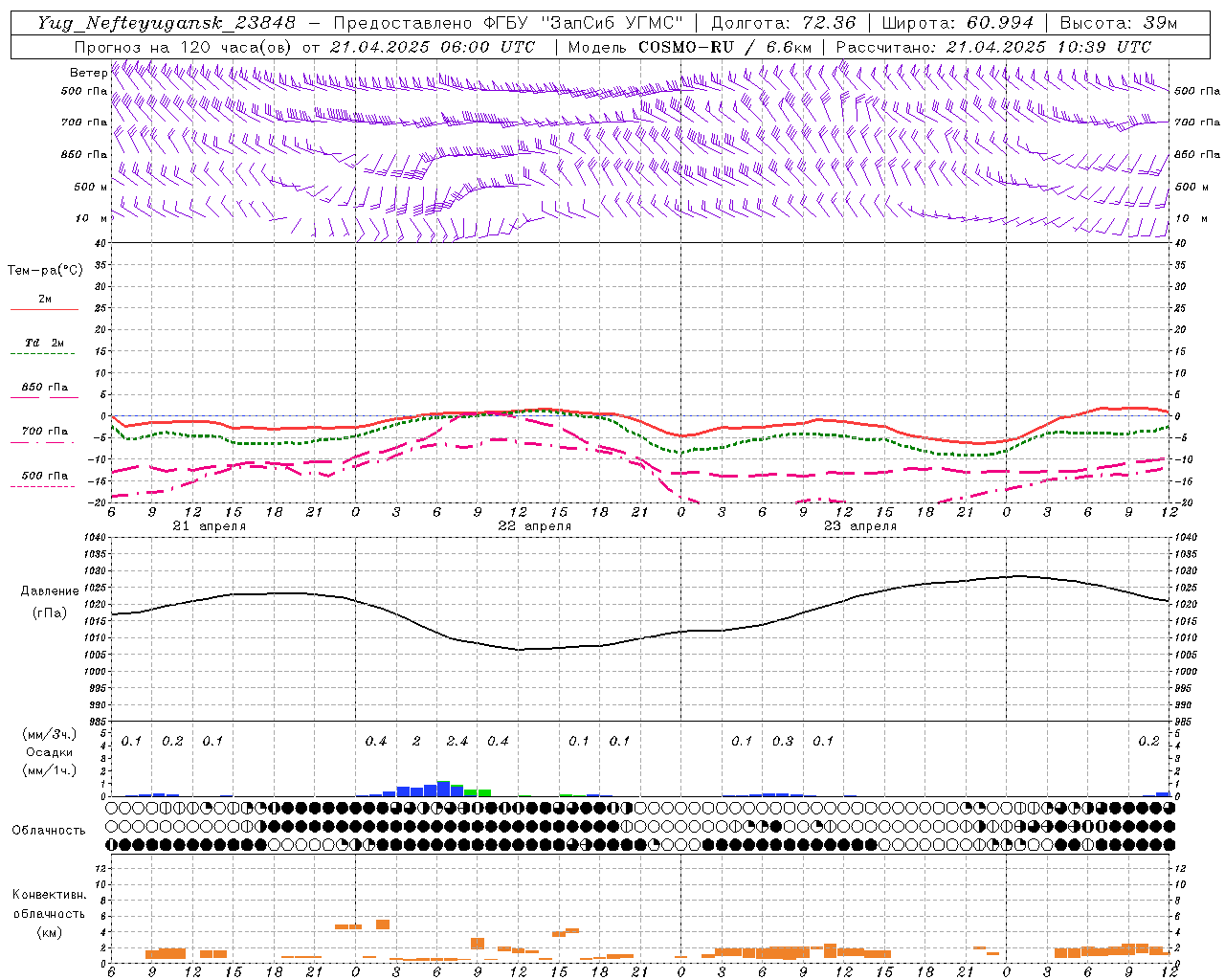Screen dimensions: 1225x980
Task: Select the longitude value Долгота: 72.36
Action: (x=784, y=23)
